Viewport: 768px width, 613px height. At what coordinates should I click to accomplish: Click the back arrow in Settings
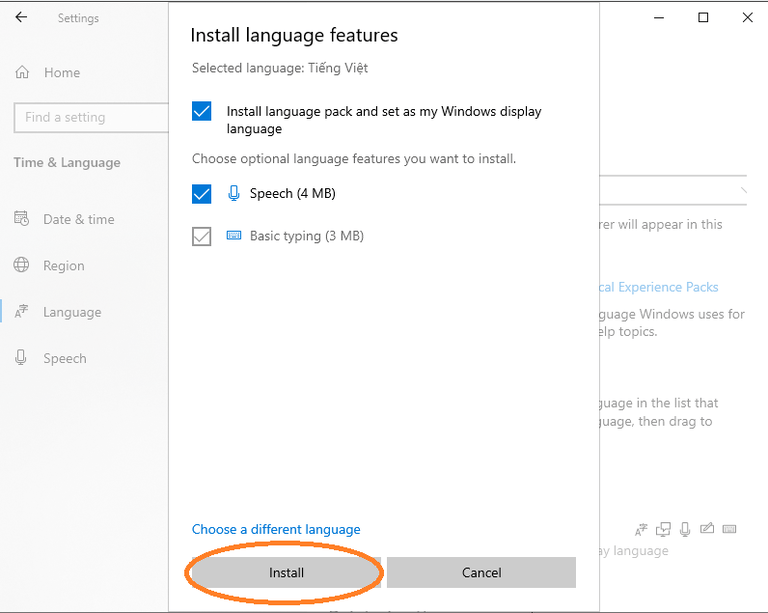pyautogui.click(x=21, y=18)
